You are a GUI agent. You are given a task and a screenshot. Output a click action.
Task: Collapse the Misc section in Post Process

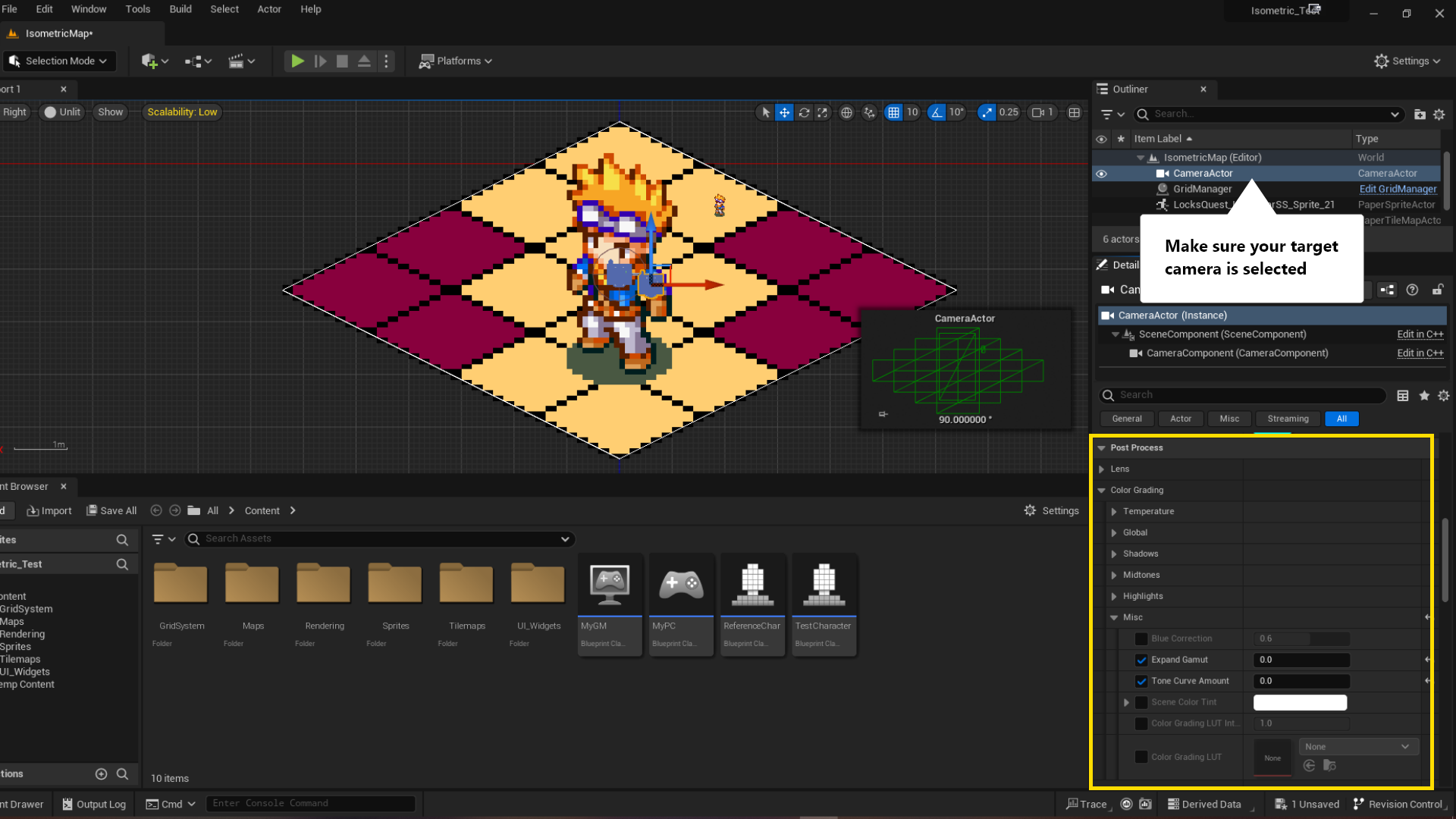1114,617
